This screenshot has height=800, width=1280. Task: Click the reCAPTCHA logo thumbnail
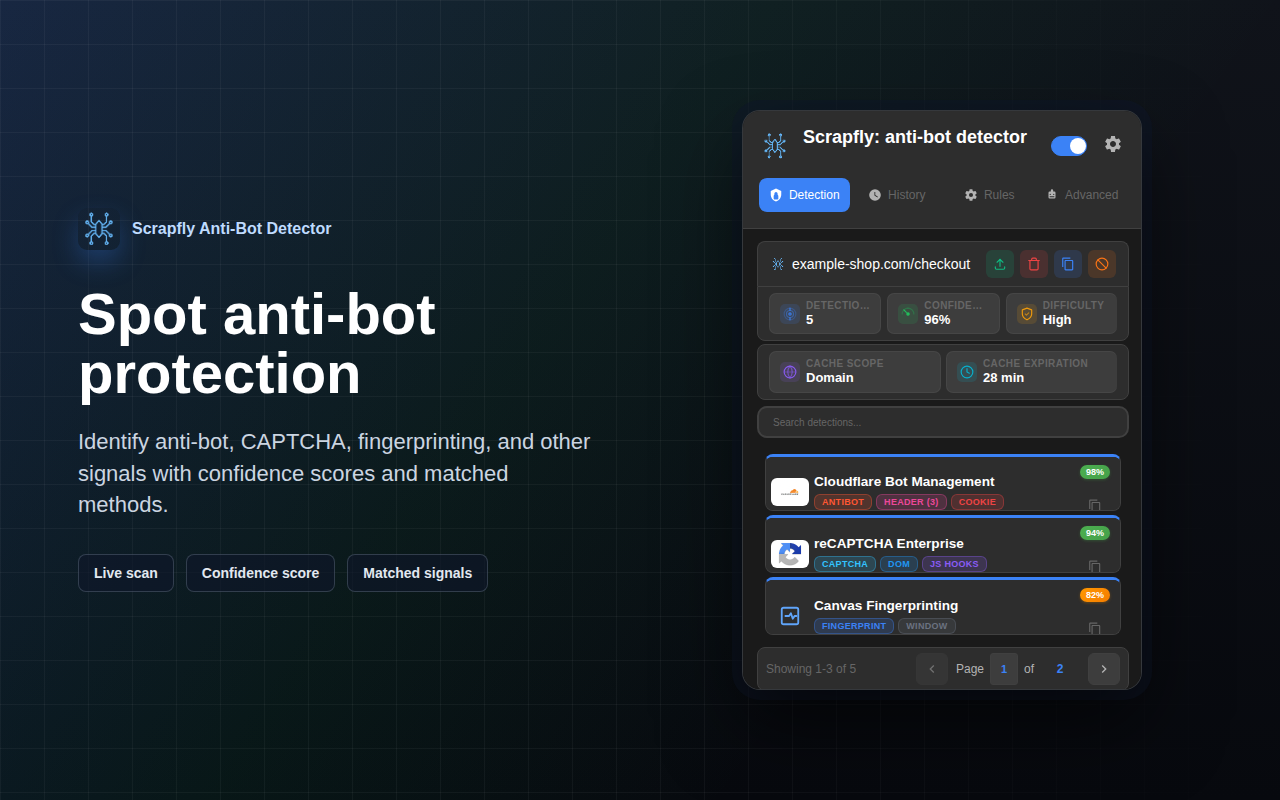pos(790,554)
